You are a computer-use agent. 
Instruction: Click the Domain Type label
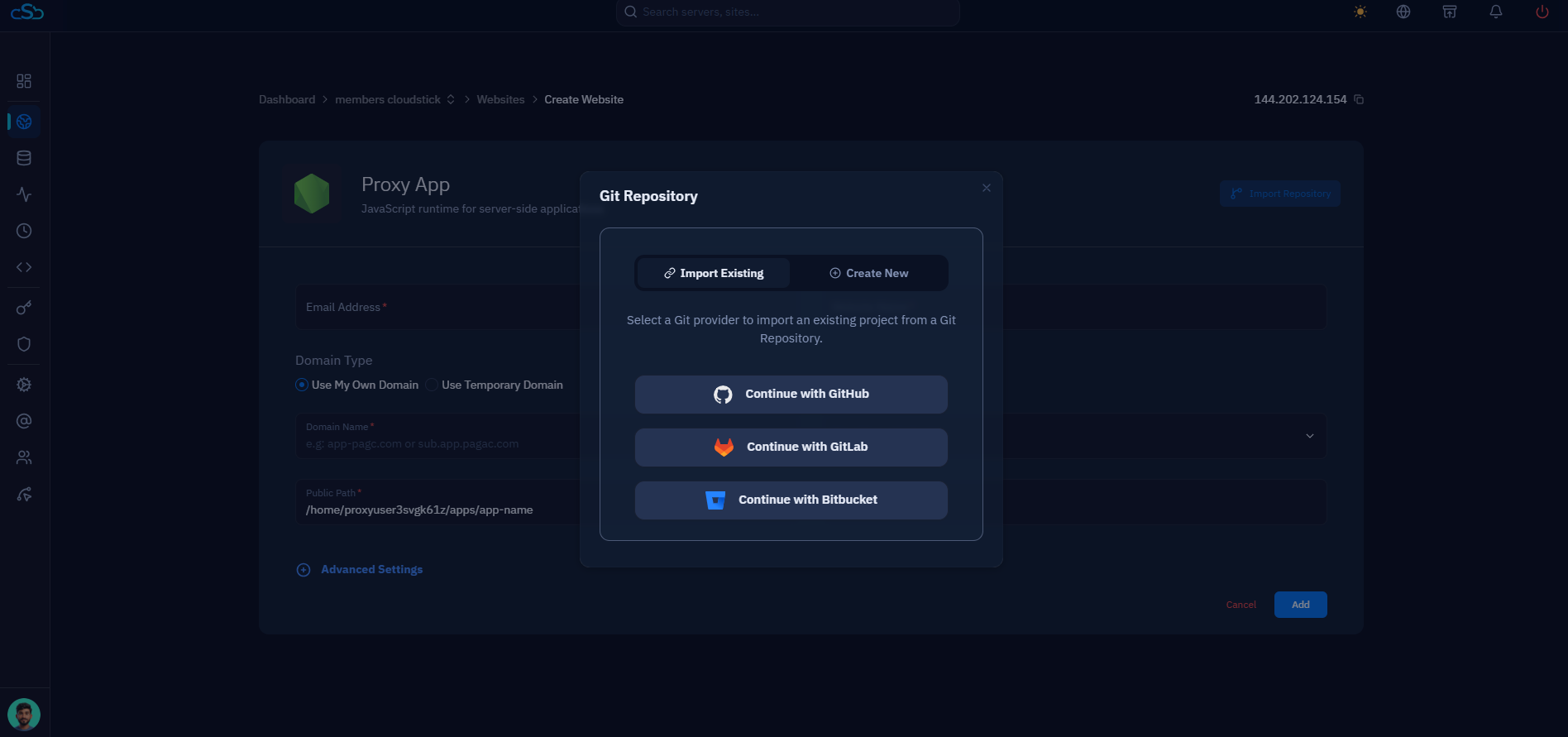(334, 361)
